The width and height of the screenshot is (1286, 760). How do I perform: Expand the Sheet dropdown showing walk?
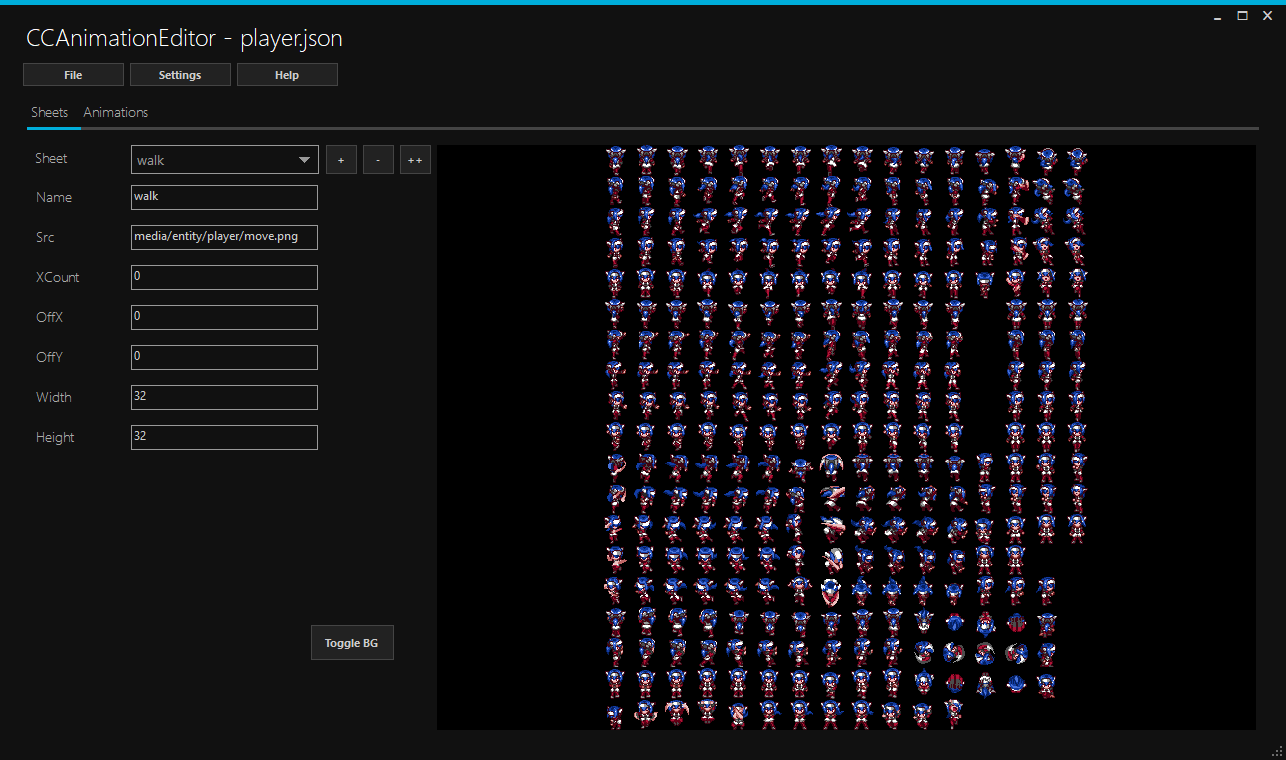(x=225, y=160)
